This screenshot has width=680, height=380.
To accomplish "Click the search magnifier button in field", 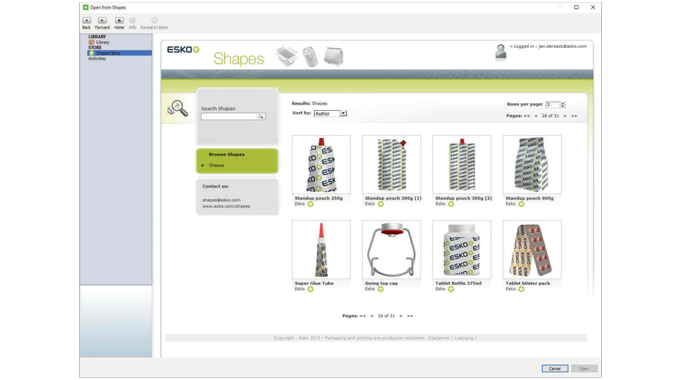I will click(261, 116).
